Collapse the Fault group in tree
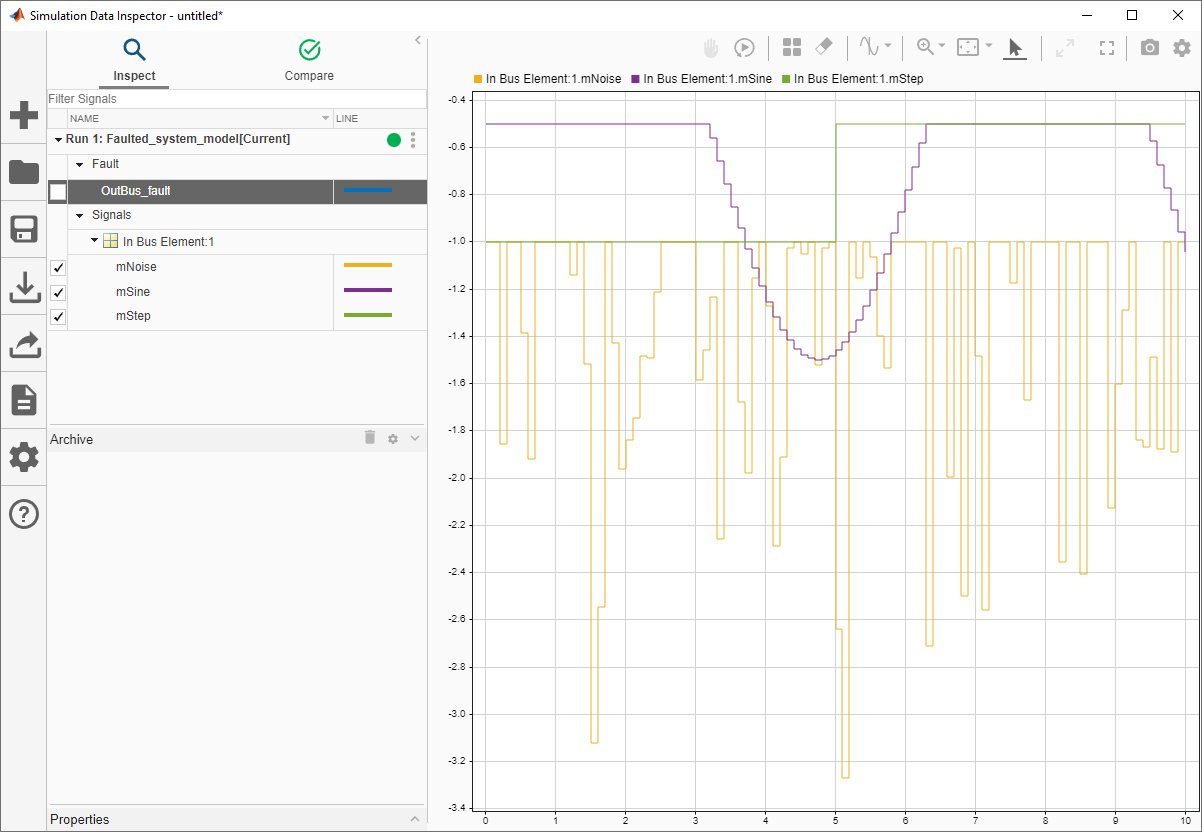 (x=80, y=164)
